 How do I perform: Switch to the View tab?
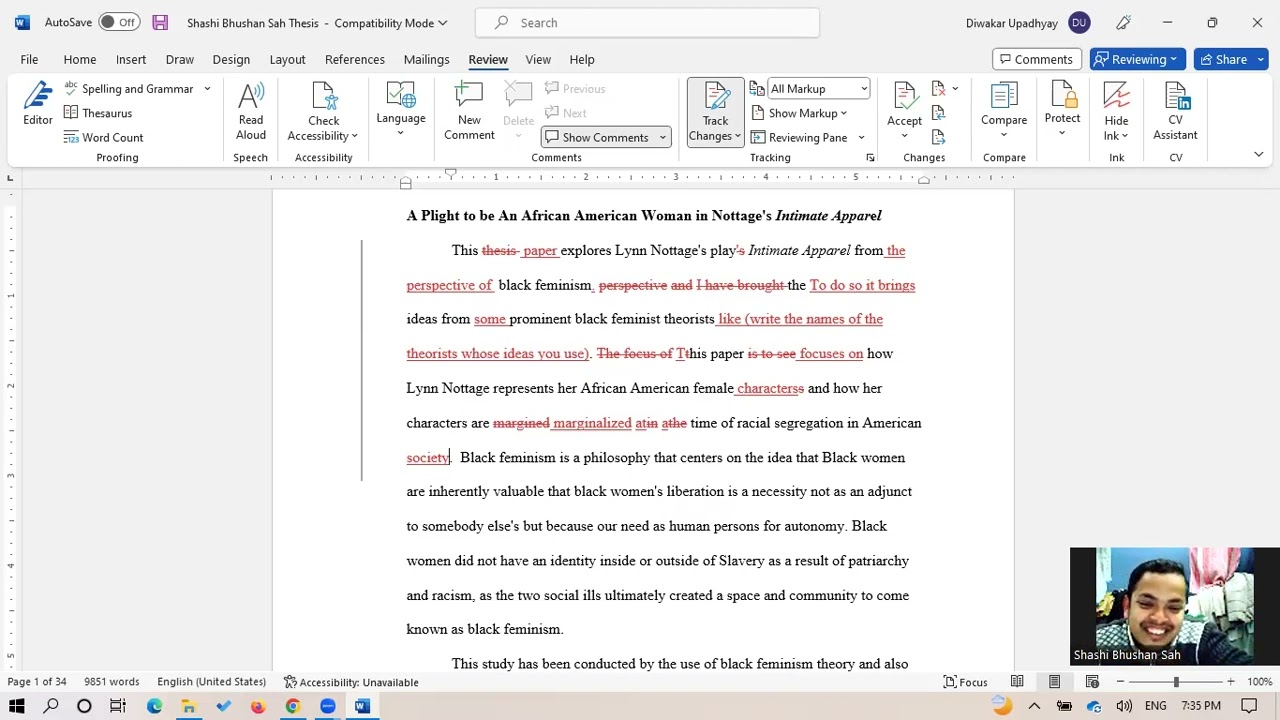pyautogui.click(x=538, y=59)
